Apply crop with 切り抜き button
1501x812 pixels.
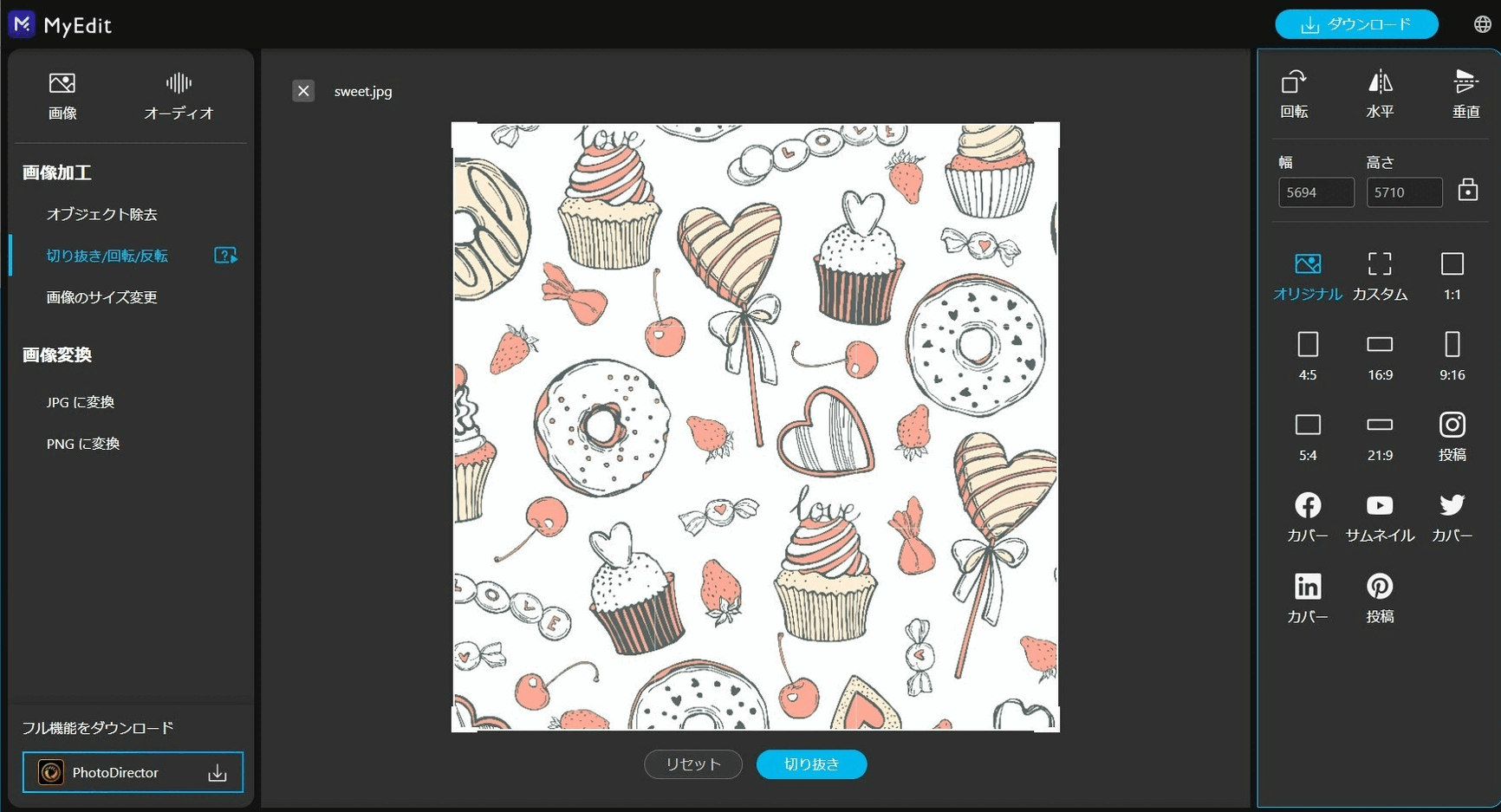tap(811, 764)
